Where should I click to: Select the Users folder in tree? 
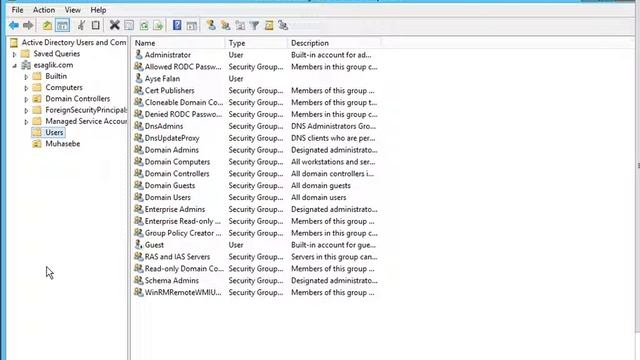click(x=54, y=132)
